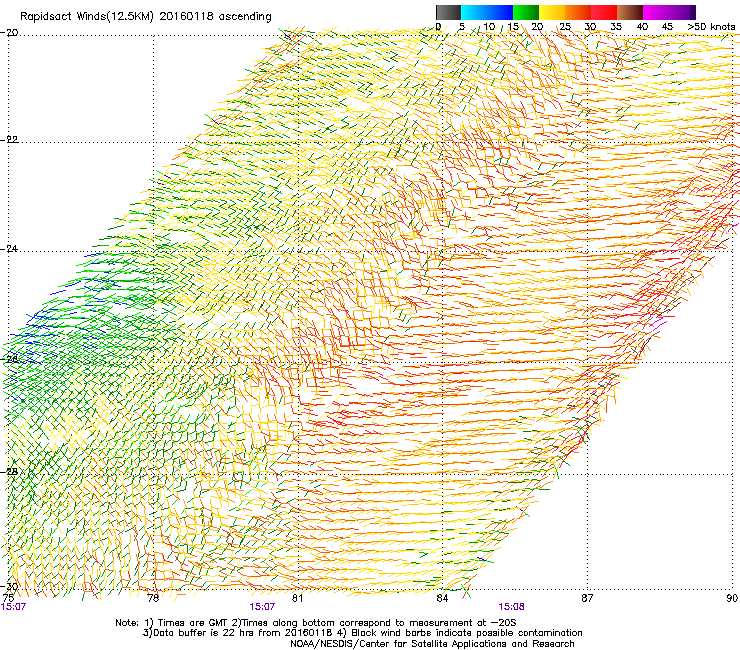Click the latitude axis label "-22"
740x650 pixels.
tap(9, 140)
